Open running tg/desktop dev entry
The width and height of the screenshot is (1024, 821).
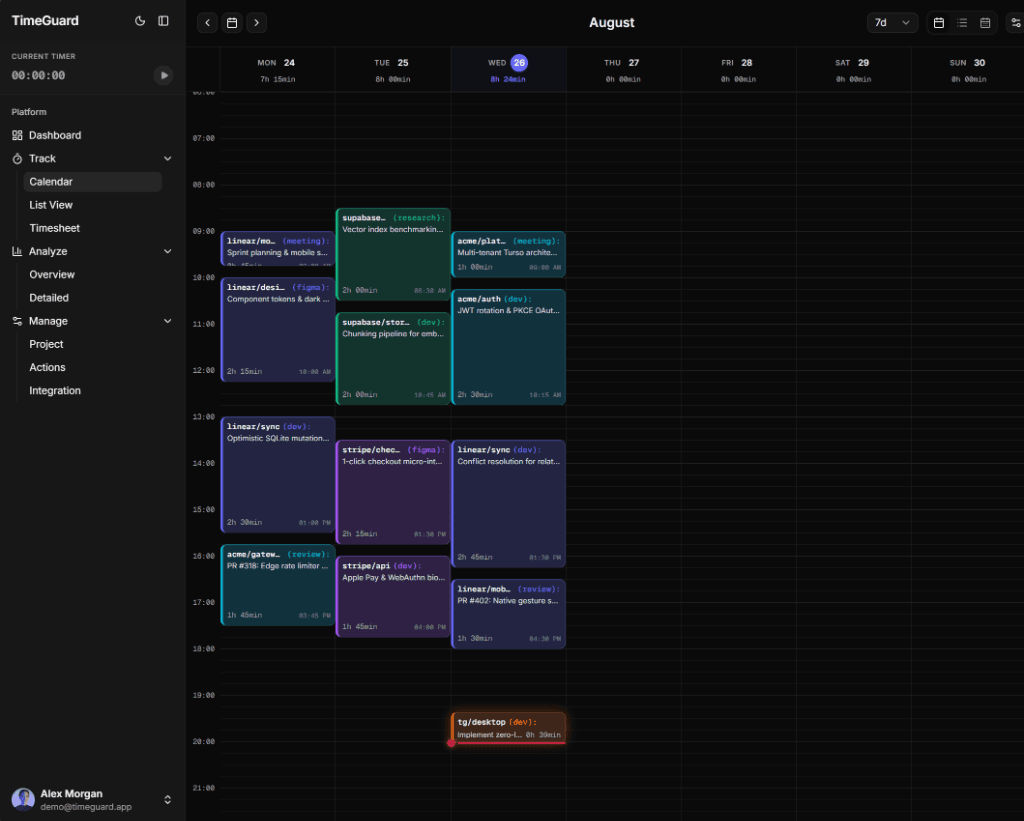[x=508, y=728]
